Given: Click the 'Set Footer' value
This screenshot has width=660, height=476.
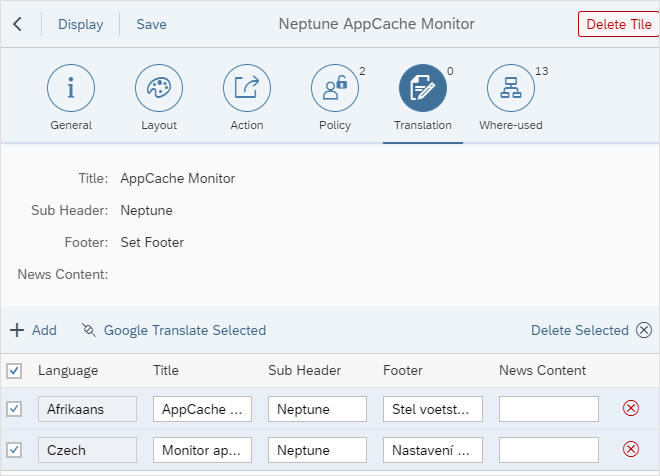Looking at the screenshot, I should tap(152, 242).
